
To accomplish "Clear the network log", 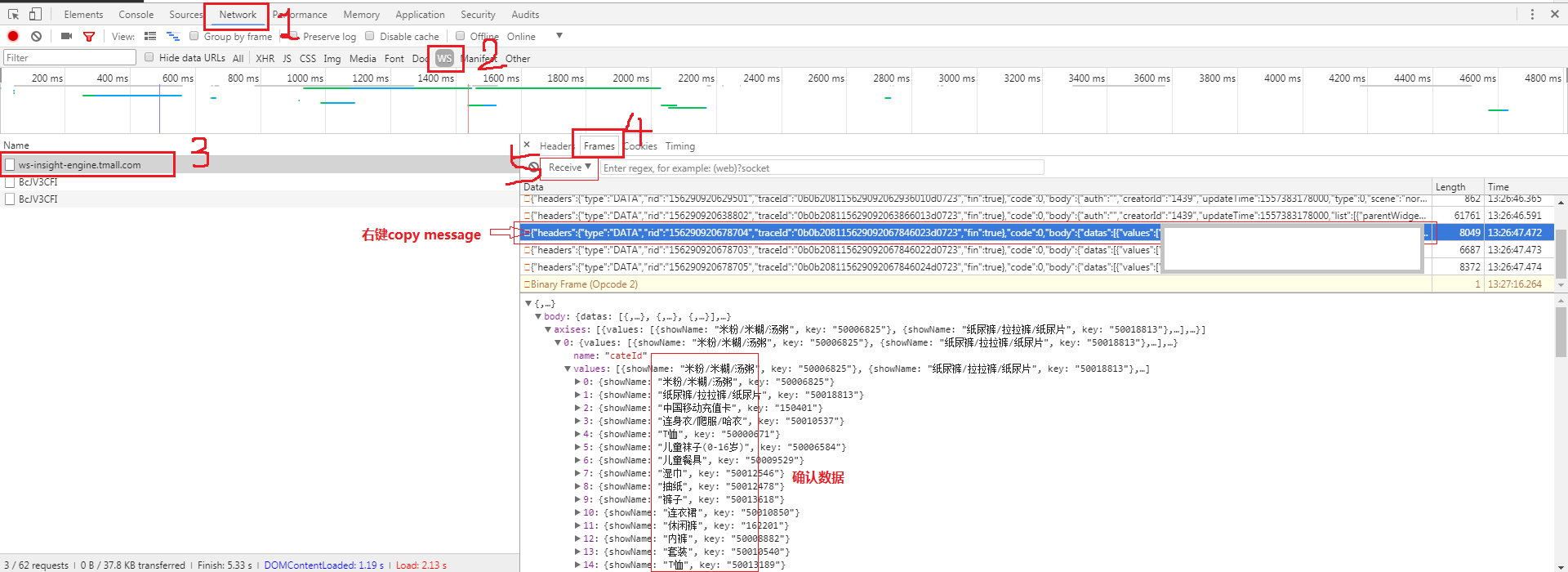I will pyautogui.click(x=36, y=36).
